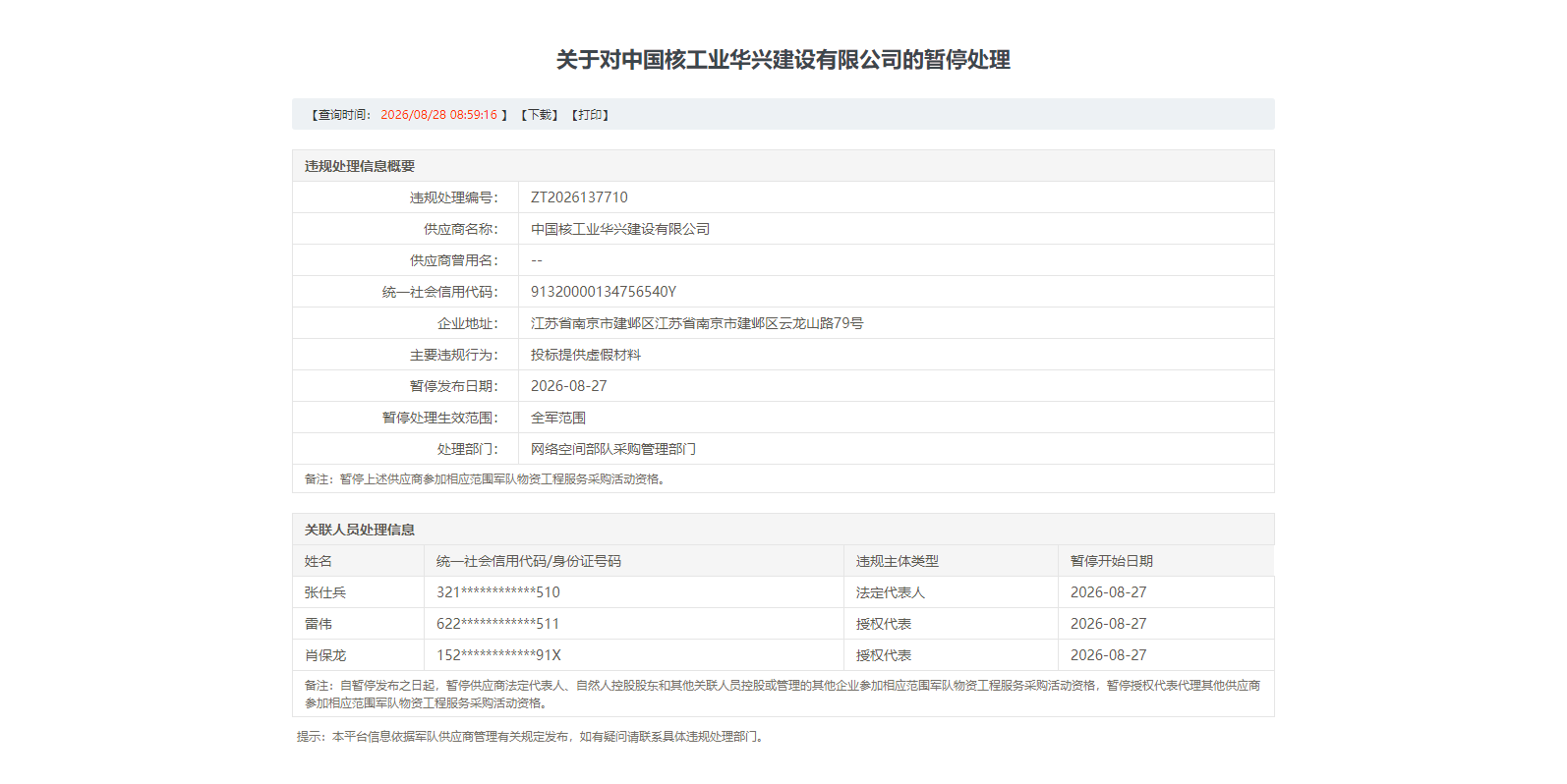Click the 暂停发布日期 label
The height and width of the screenshot is (784, 1567).
click(454, 386)
